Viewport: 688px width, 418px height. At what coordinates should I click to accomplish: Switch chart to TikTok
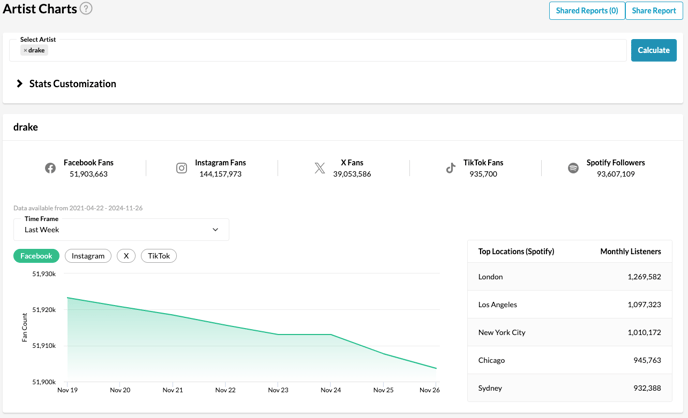(x=159, y=256)
